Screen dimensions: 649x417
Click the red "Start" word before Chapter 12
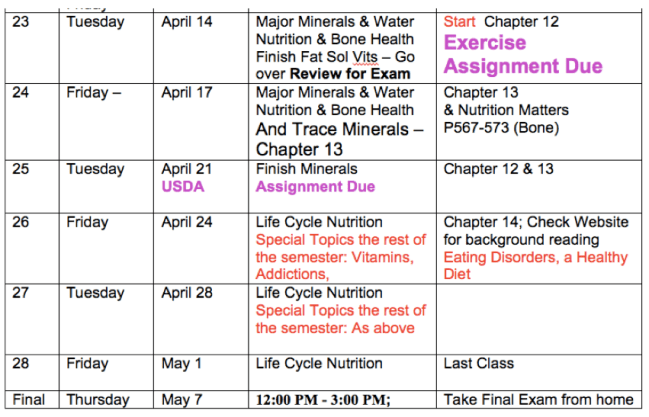pyautogui.click(x=460, y=21)
